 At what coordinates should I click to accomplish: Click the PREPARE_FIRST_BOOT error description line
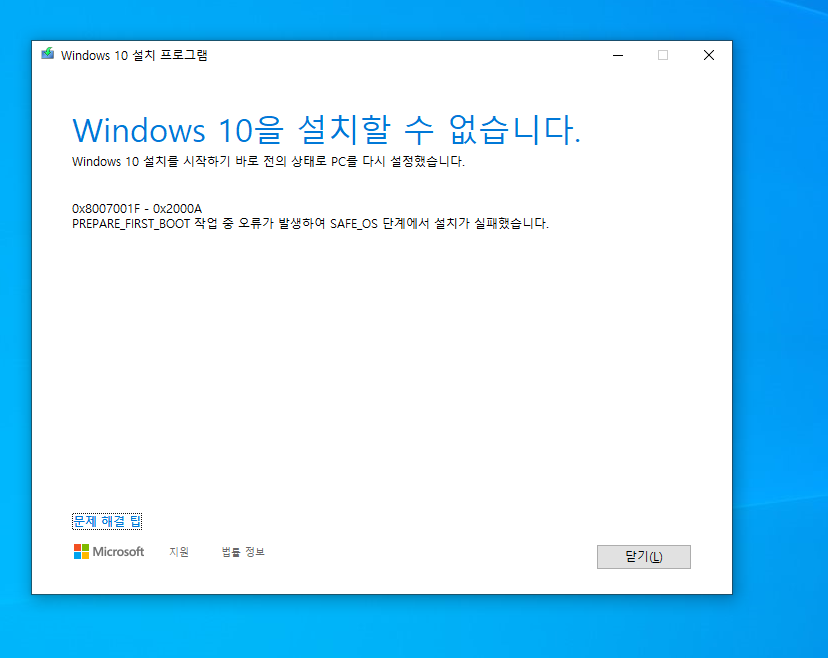tap(310, 223)
